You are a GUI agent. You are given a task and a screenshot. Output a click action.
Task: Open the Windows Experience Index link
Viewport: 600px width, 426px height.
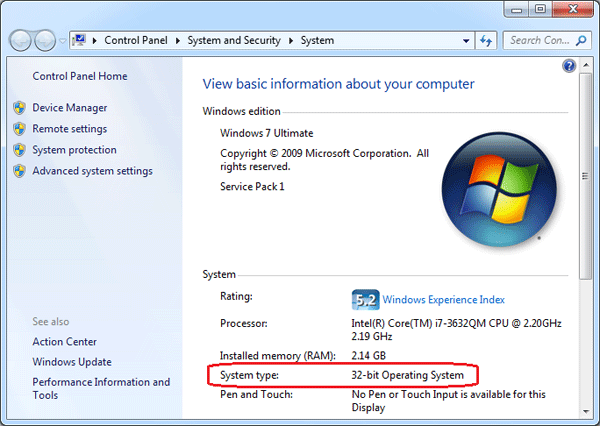point(444,299)
